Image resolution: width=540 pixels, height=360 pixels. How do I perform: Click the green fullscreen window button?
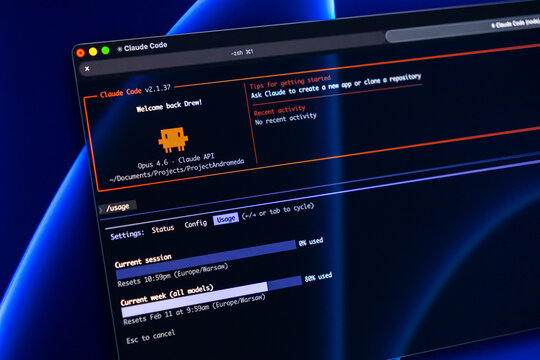point(105,50)
